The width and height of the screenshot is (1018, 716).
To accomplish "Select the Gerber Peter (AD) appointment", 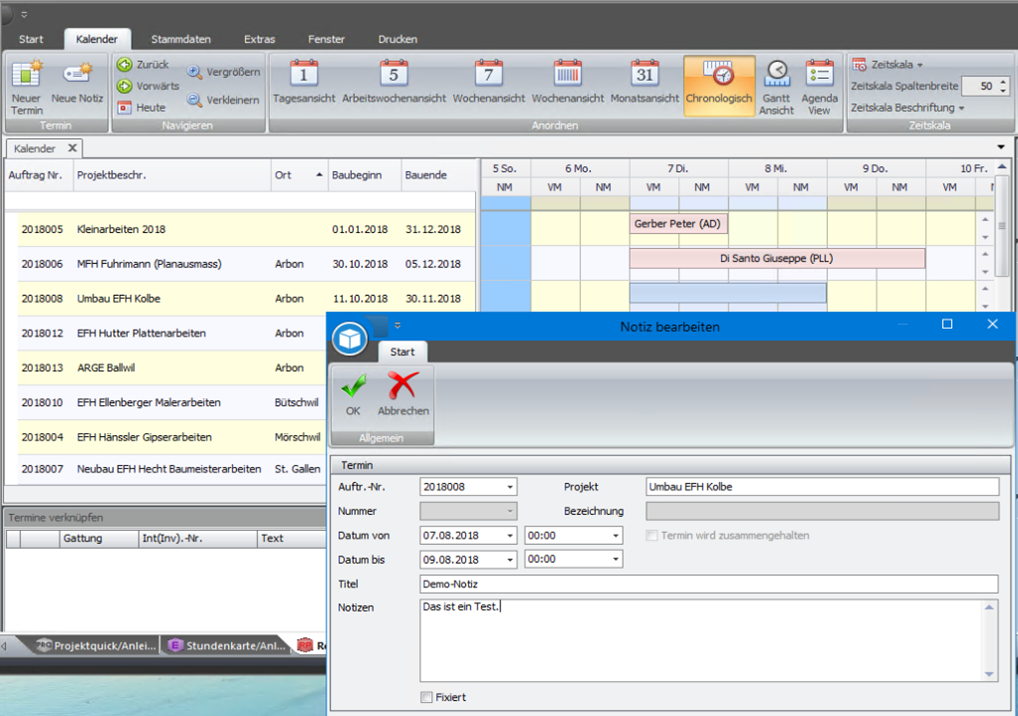I will [x=678, y=224].
